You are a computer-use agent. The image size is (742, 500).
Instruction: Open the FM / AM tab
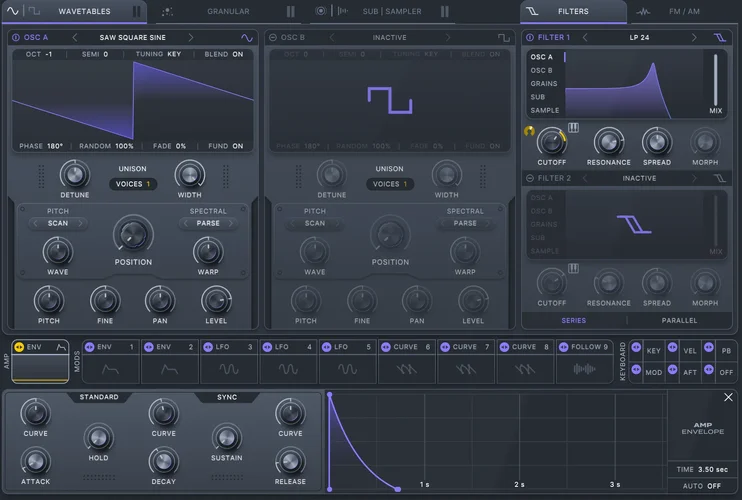685,12
